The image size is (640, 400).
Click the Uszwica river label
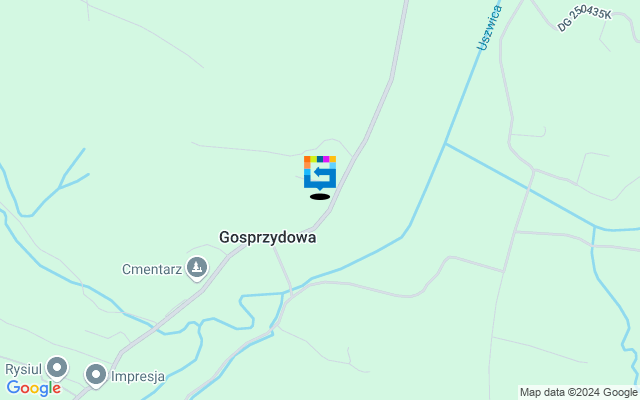tap(489, 28)
